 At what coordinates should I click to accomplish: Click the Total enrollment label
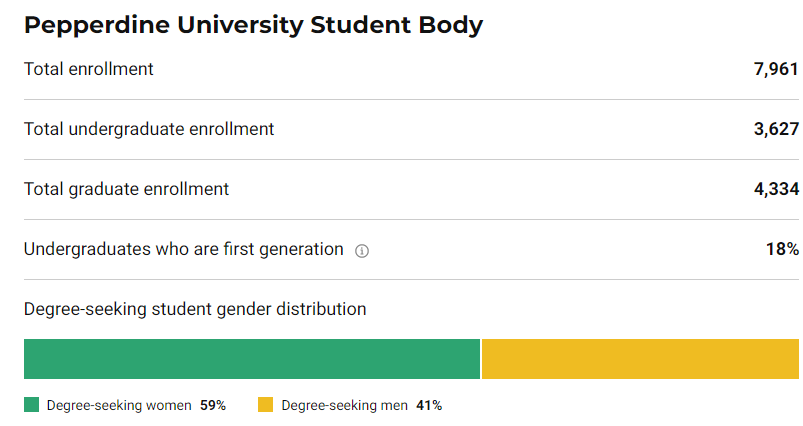[x=89, y=69]
